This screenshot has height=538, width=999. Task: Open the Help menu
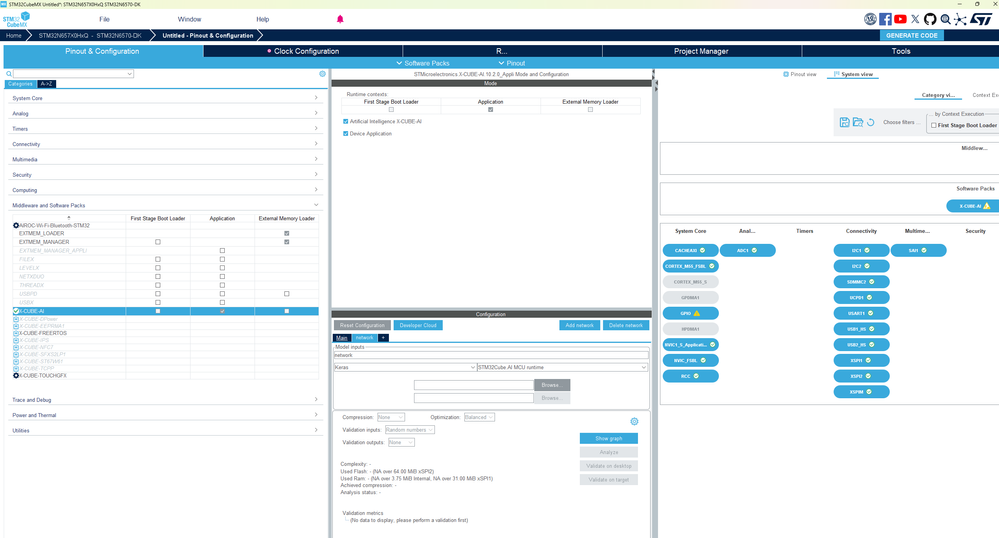click(x=262, y=19)
